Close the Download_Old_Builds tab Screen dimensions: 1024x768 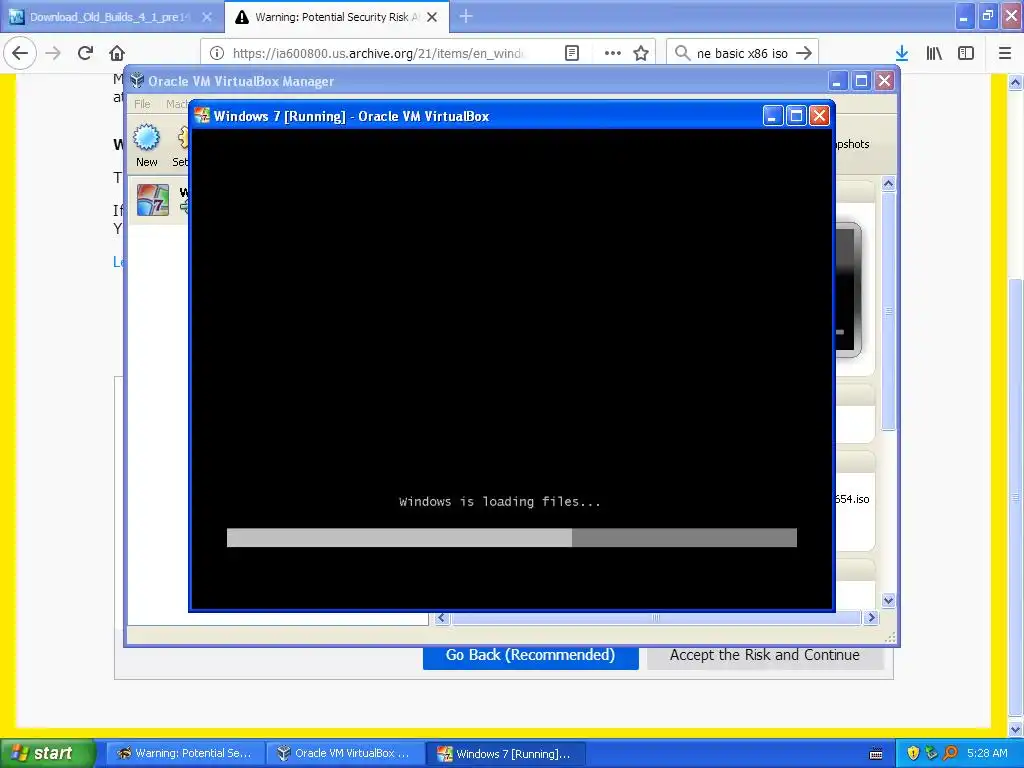[x=207, y=17]
